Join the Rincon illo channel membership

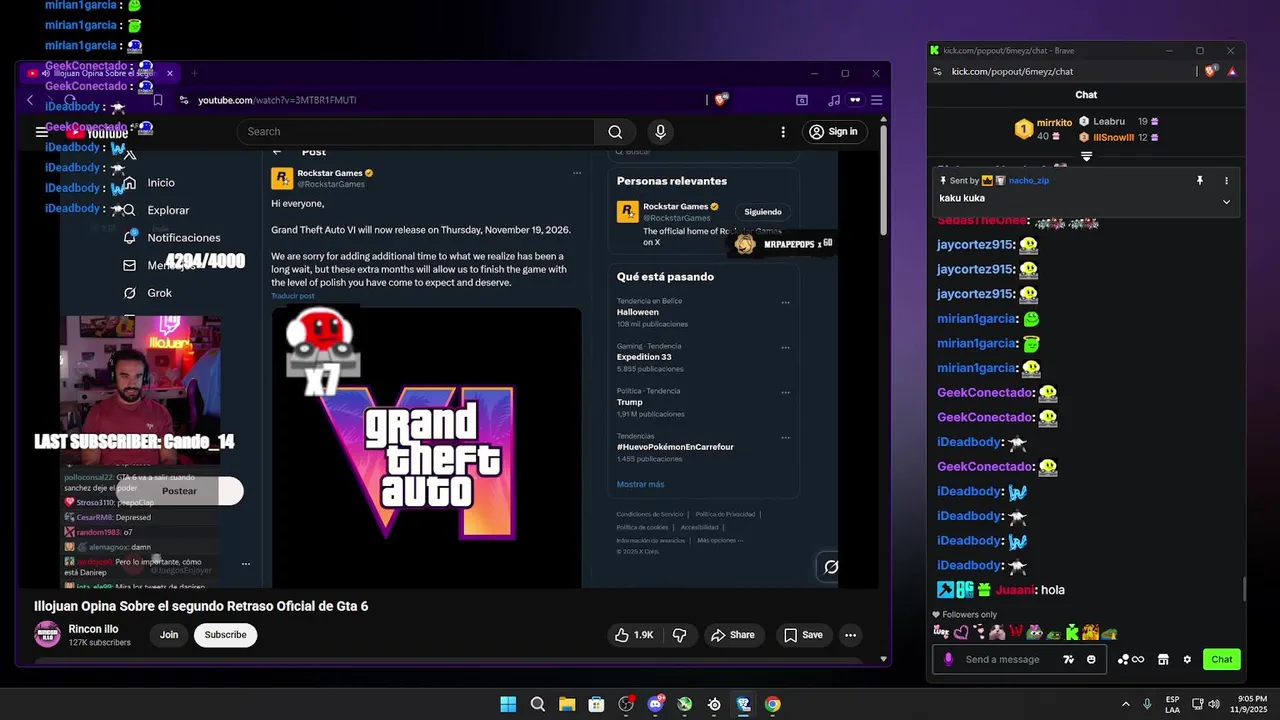tap(169, 635)
